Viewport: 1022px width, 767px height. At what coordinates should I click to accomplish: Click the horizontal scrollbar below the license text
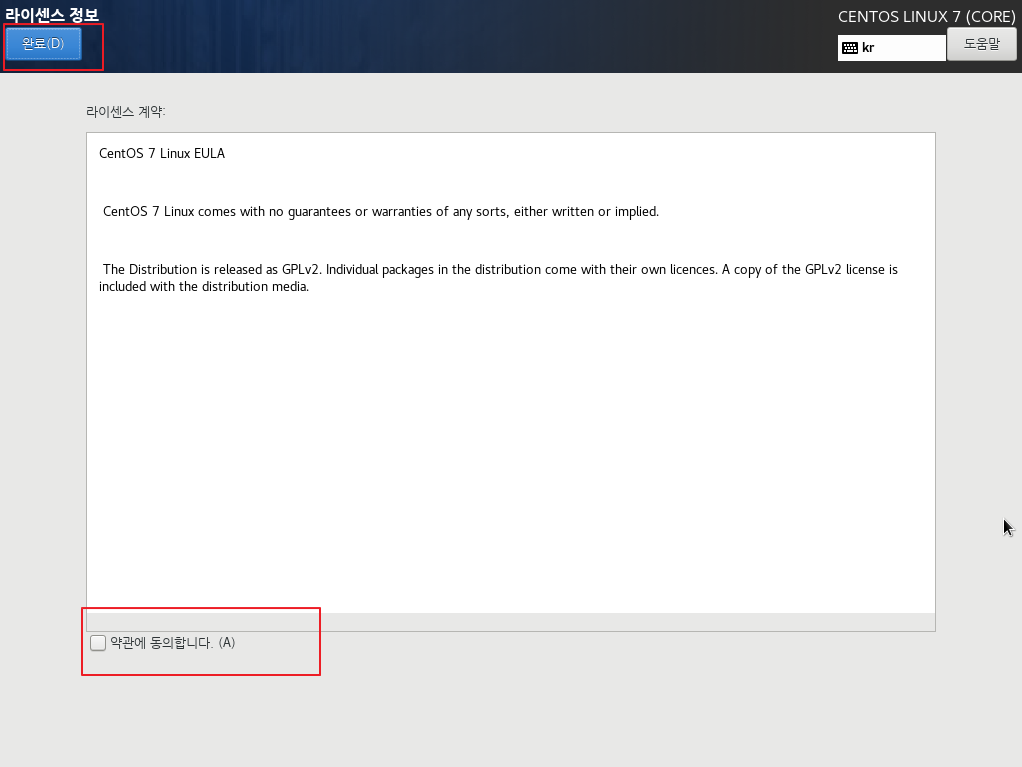coord(510,622)
